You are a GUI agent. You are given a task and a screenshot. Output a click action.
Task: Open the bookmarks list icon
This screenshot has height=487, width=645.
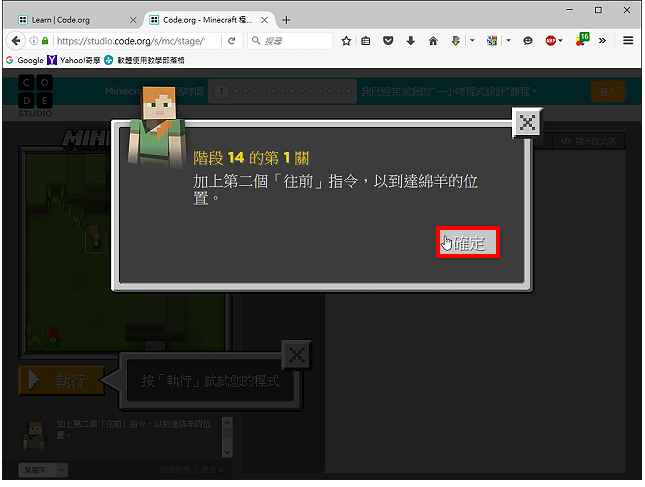[x=366, y=41]
